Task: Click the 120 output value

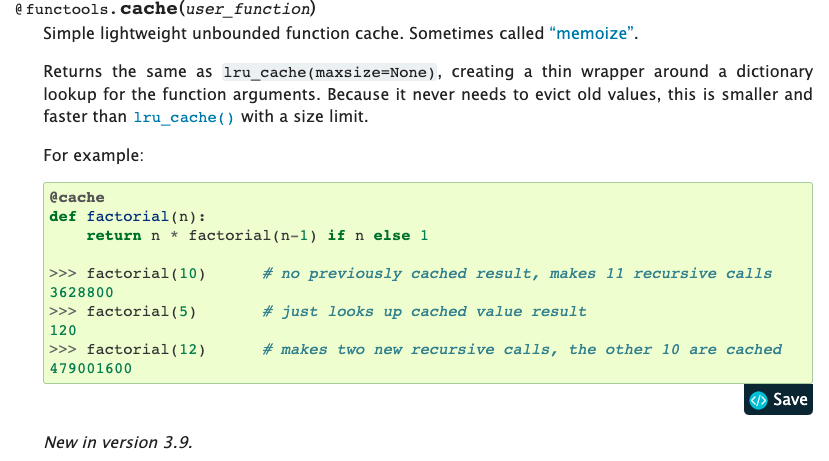Action: coord(62,330)
